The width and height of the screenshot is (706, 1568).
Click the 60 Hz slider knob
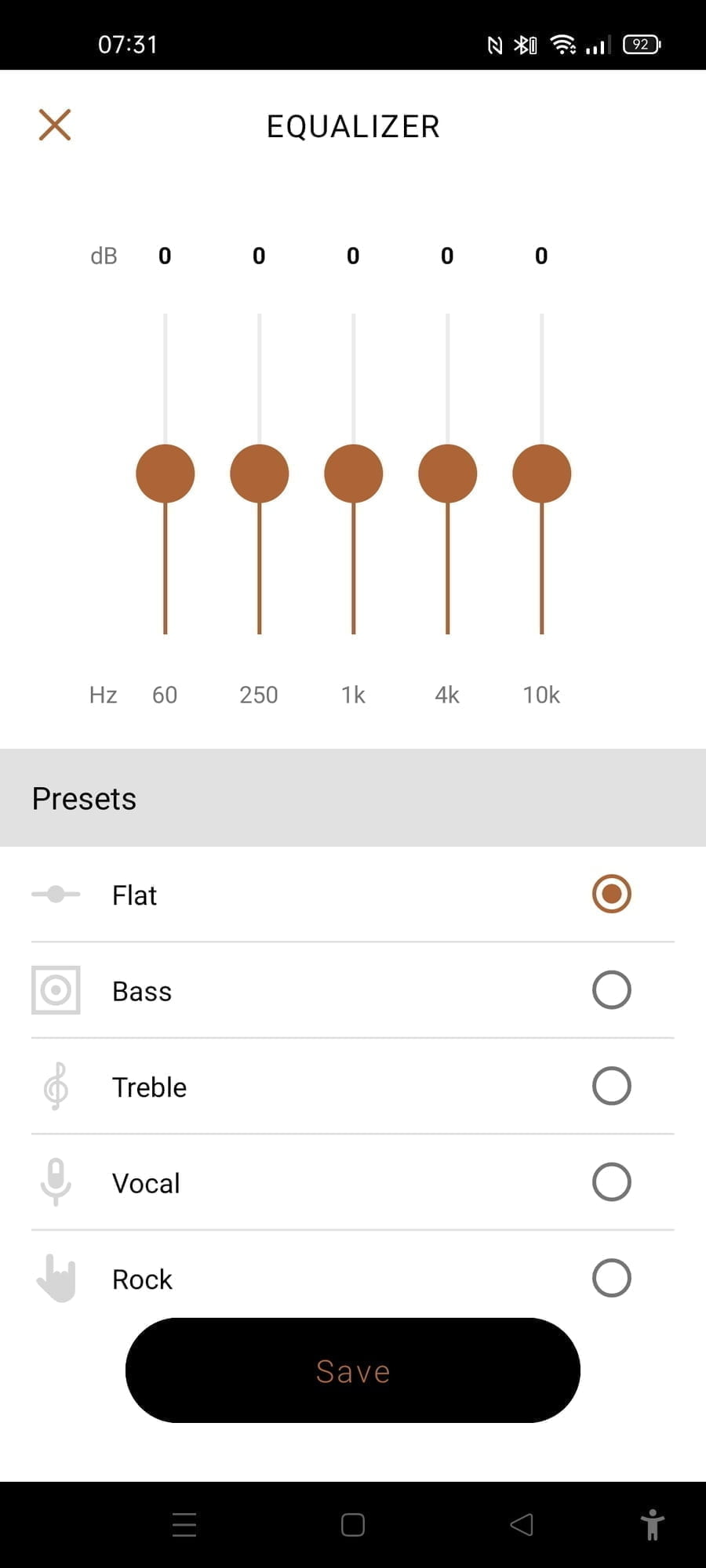click(166, 474)
